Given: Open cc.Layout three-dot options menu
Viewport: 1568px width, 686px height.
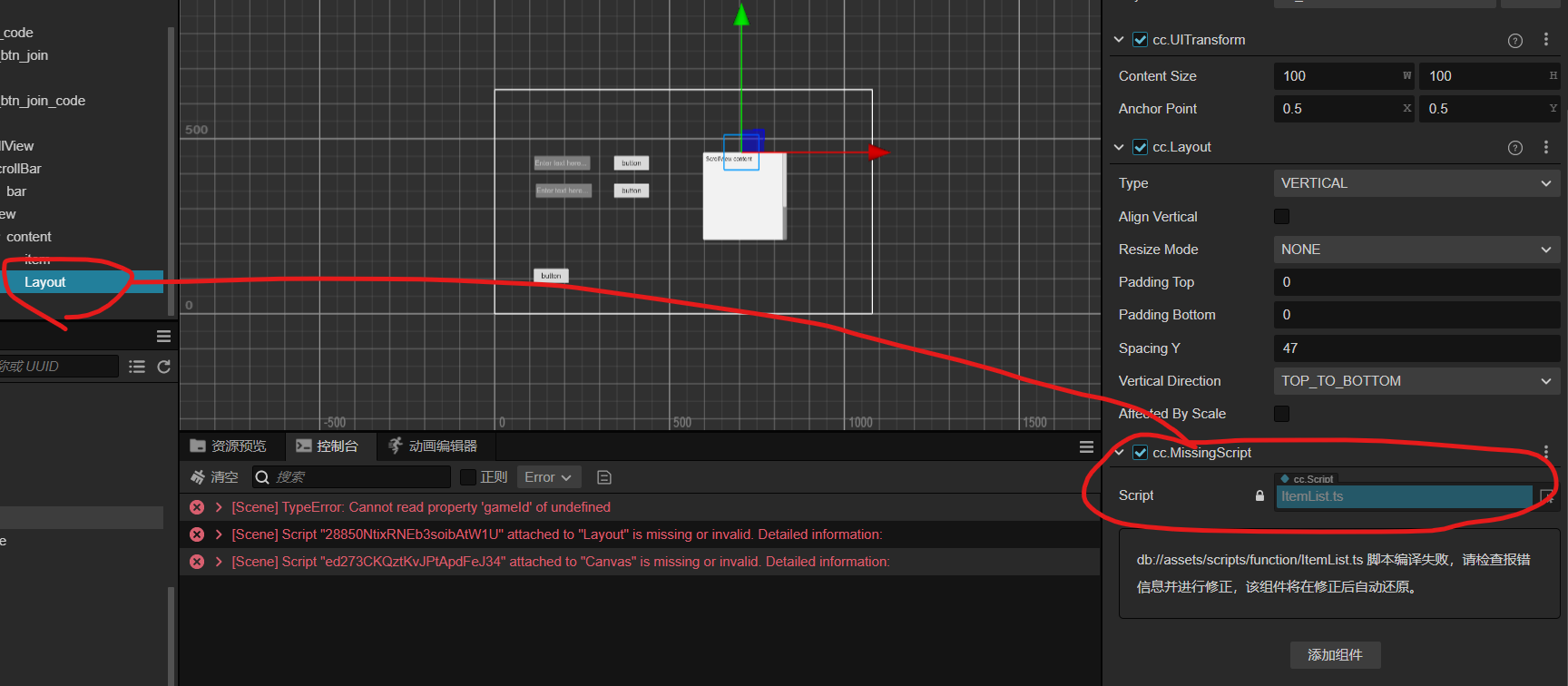Looking at the screenshot, I should click(1546, 147).
